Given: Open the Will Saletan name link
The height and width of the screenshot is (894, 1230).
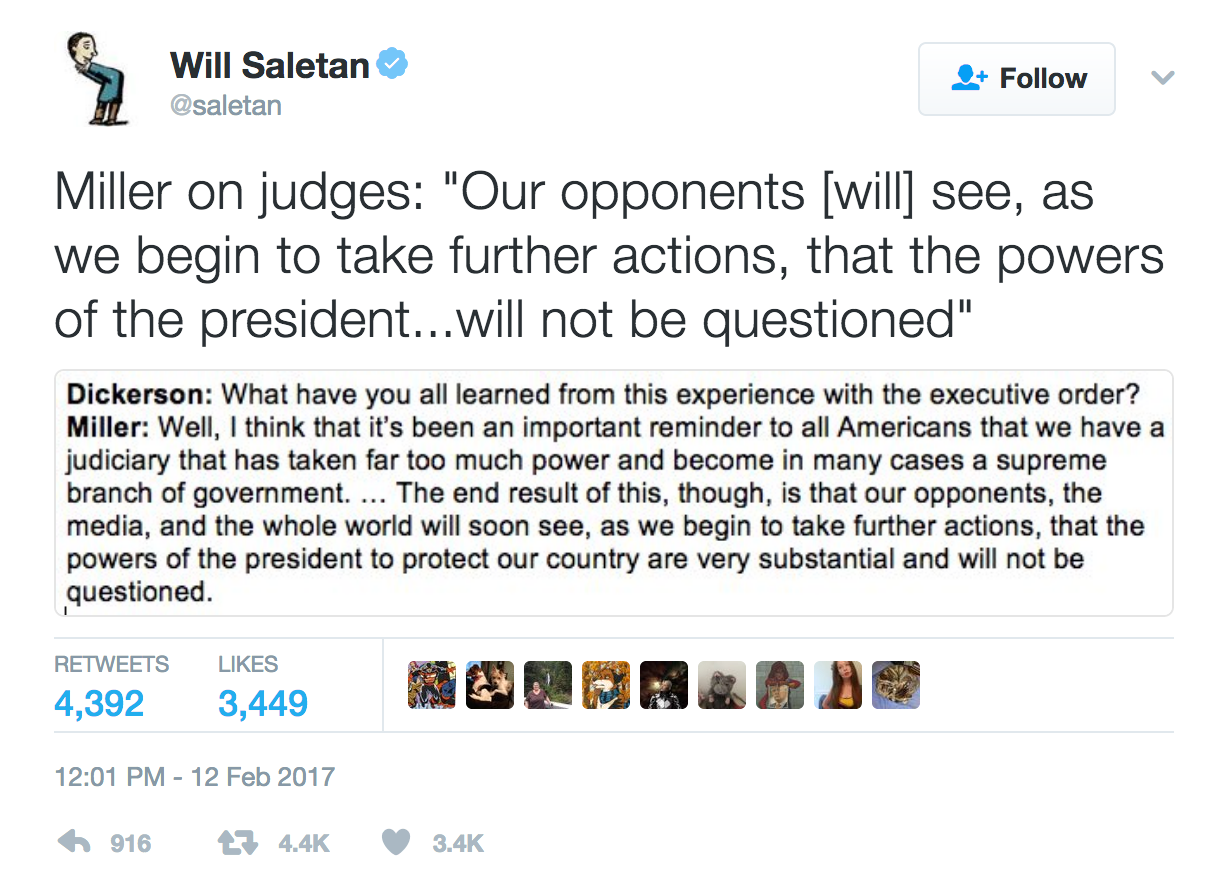Looking at the screenshot, I should click(x=270, y=66).
